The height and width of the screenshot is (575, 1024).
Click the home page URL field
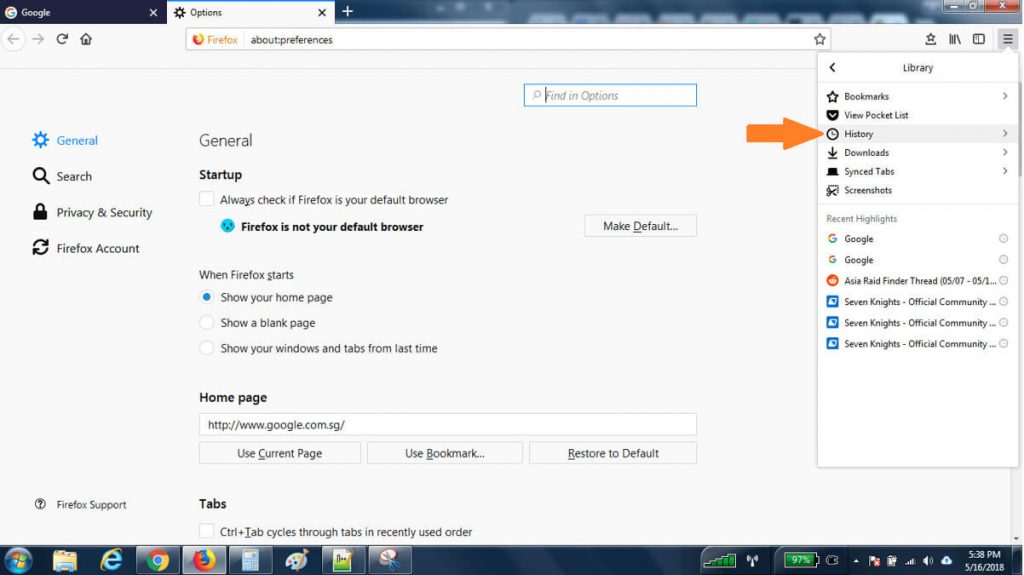(448, 425)
